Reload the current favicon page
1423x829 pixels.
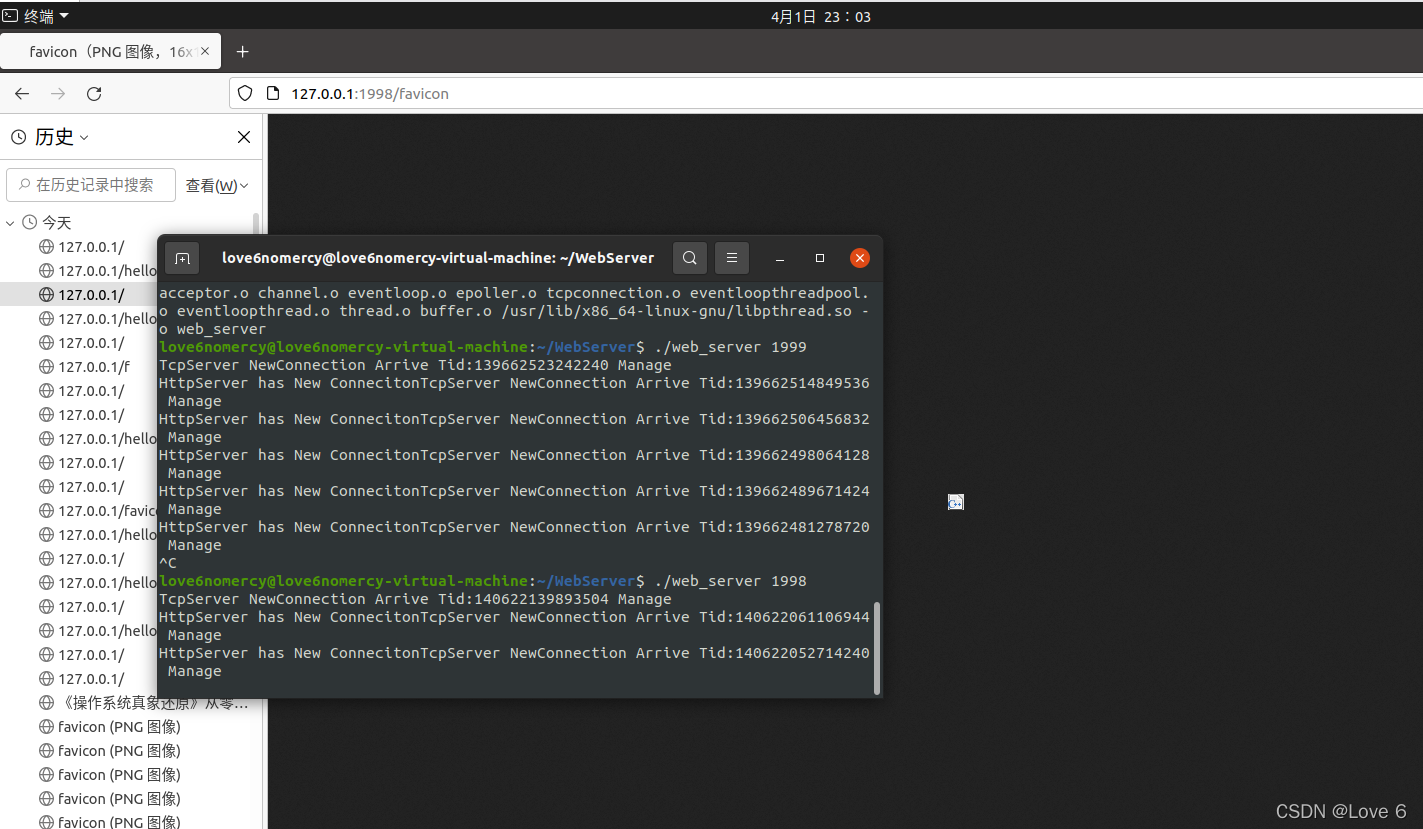click(x=94, y=93)
